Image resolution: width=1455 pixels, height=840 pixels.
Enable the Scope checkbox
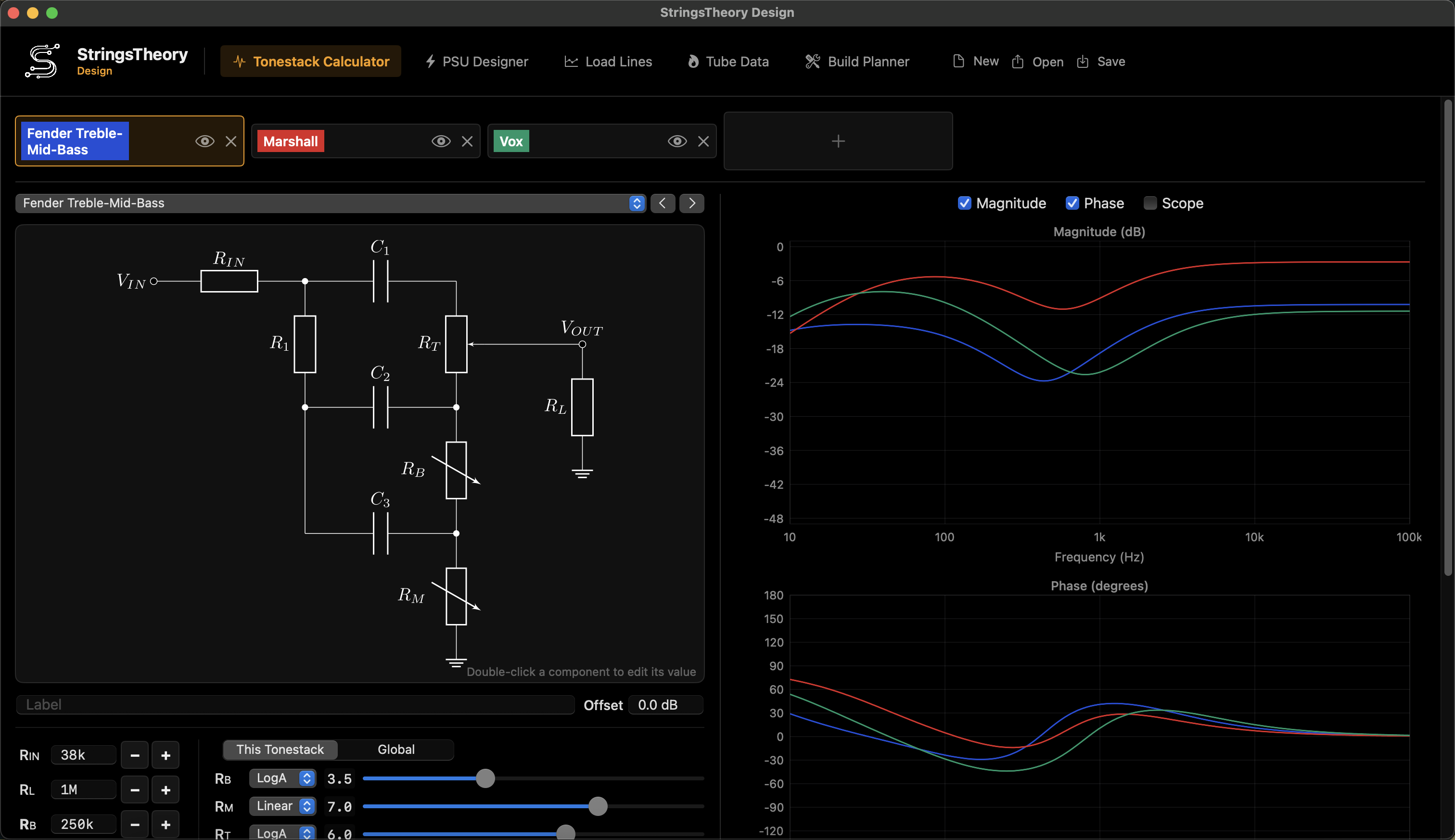pos(1150,203)
